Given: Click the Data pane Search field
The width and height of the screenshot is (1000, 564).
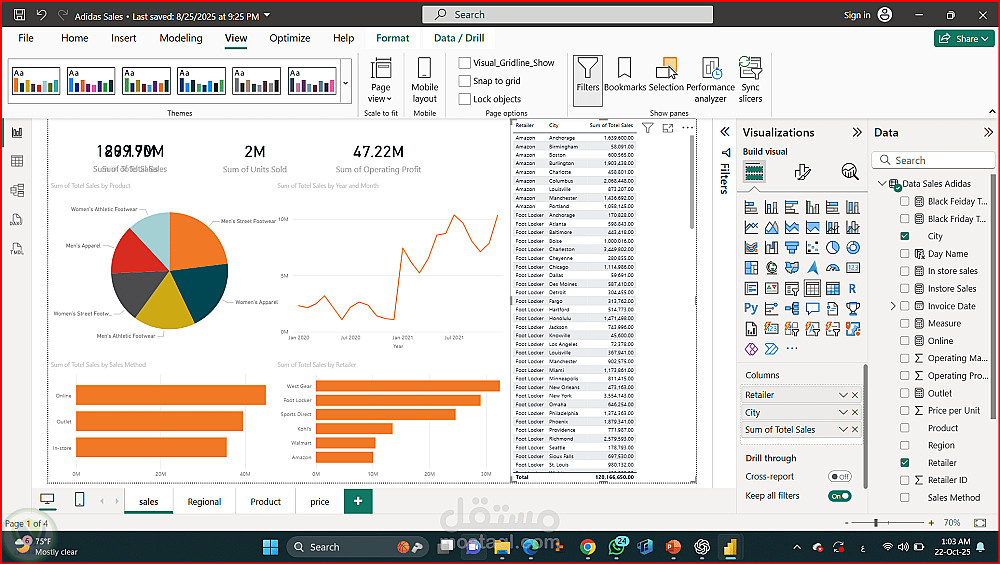Looking at the screenshot, I should point(933,160).
